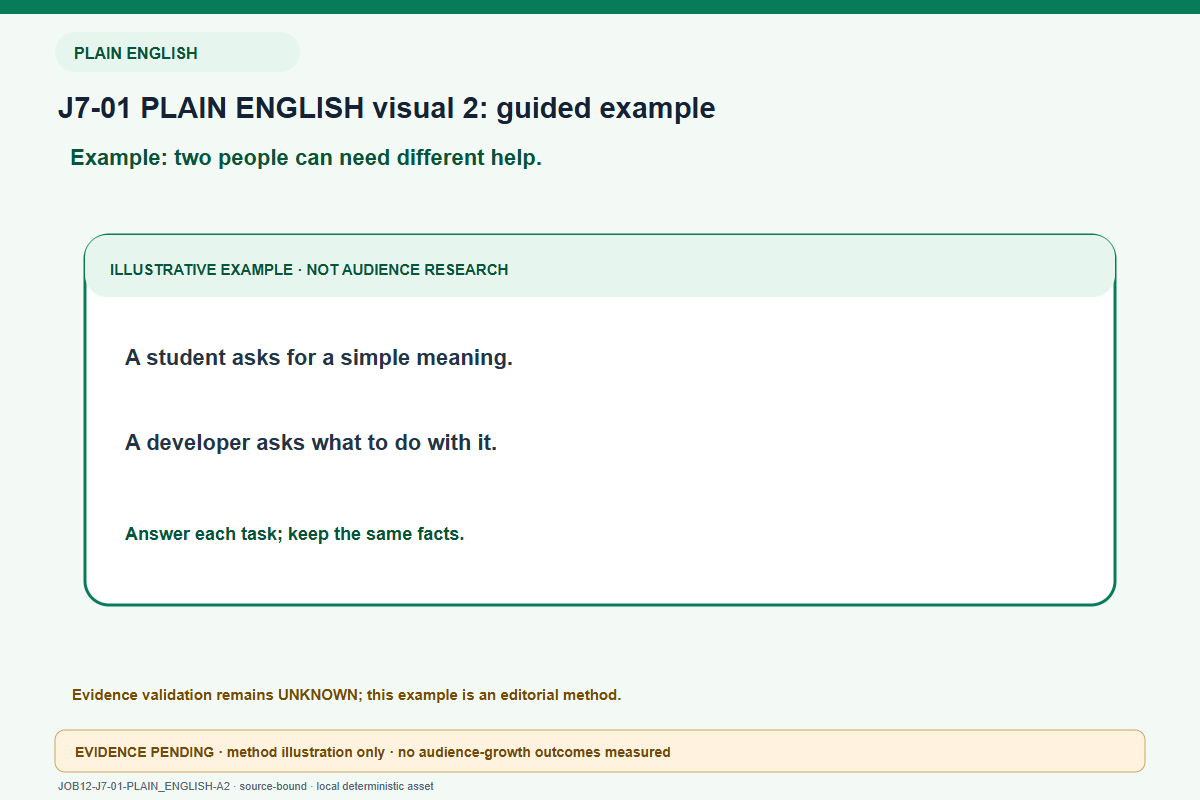Click the 'EVIDENCE PENDING' banner

(600, 751)
